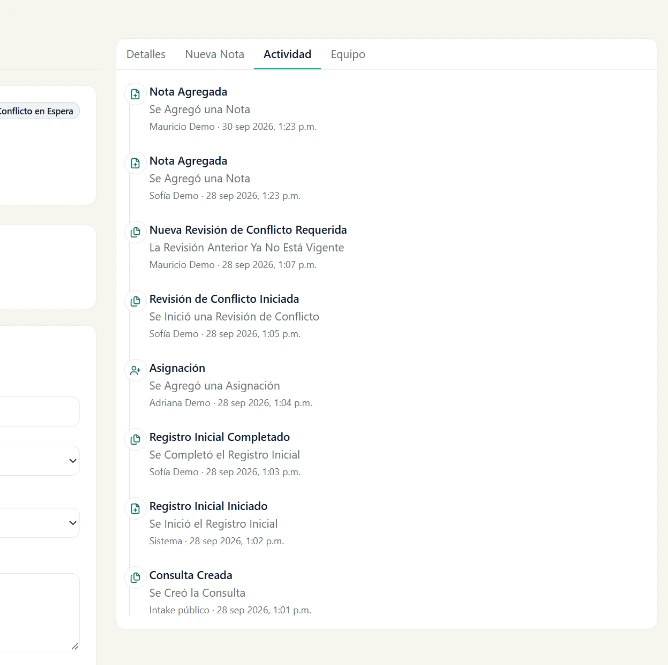Open the Detalles tab

pyautogui.click(x=146, y=54)
